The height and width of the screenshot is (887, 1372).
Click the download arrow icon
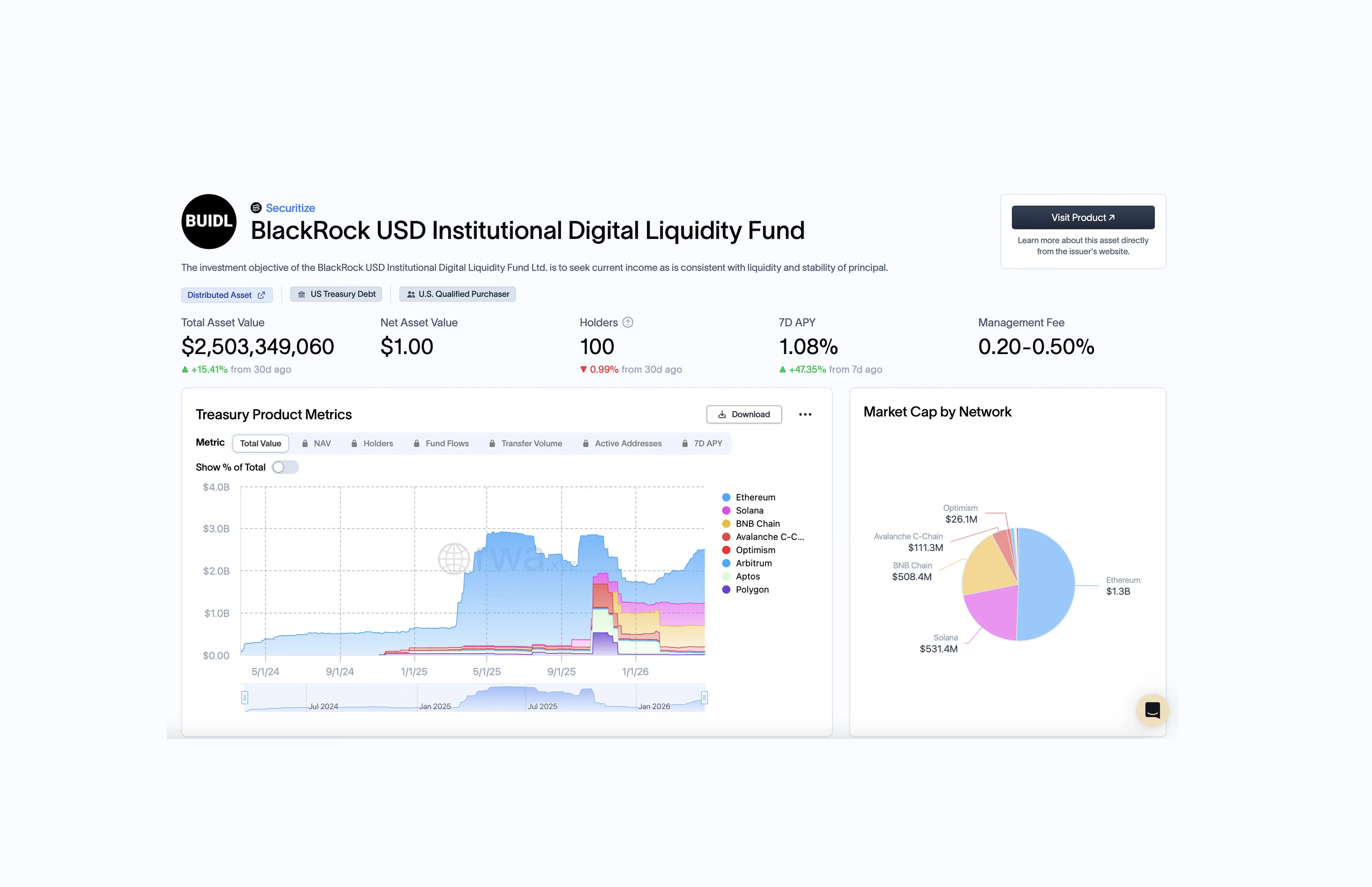[722, 414]
